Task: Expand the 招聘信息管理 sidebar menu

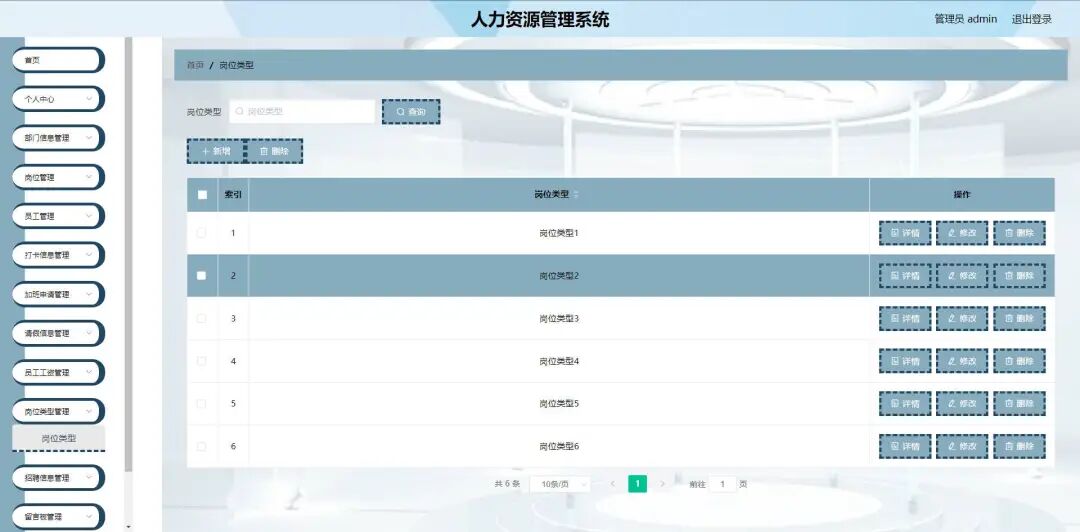Action: (x=58, y=478)
